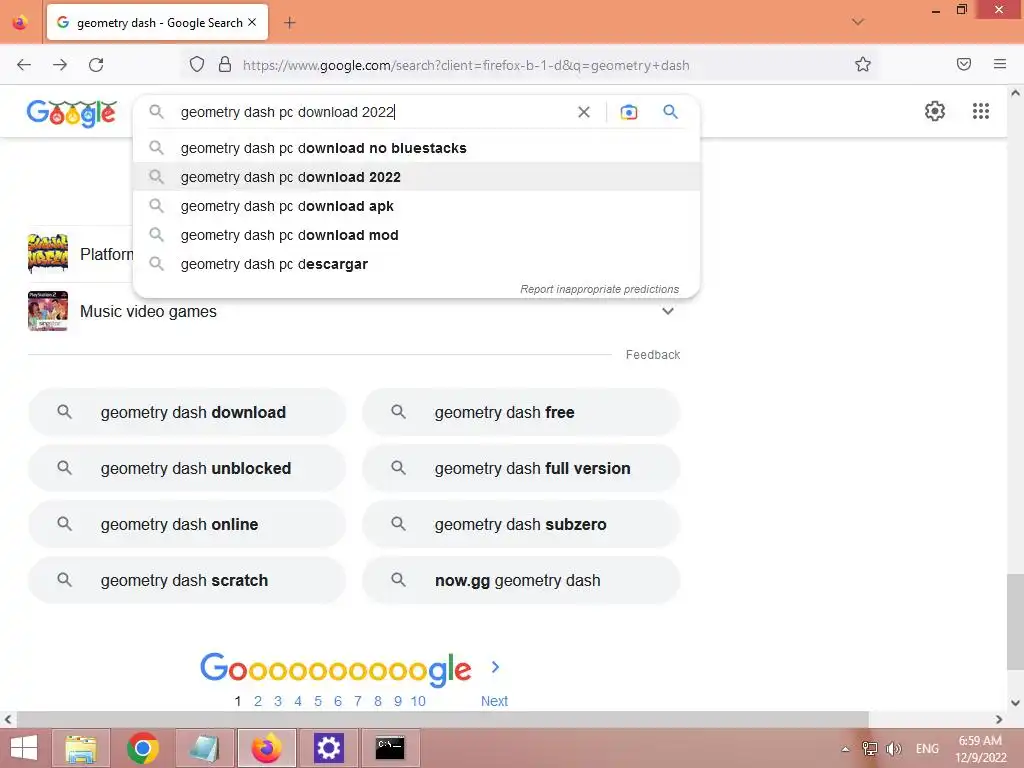This screenshot has height=768, width=1024.
Task: Click the vertical scrollbar thumb
Action: click(x=1015, y=622)
